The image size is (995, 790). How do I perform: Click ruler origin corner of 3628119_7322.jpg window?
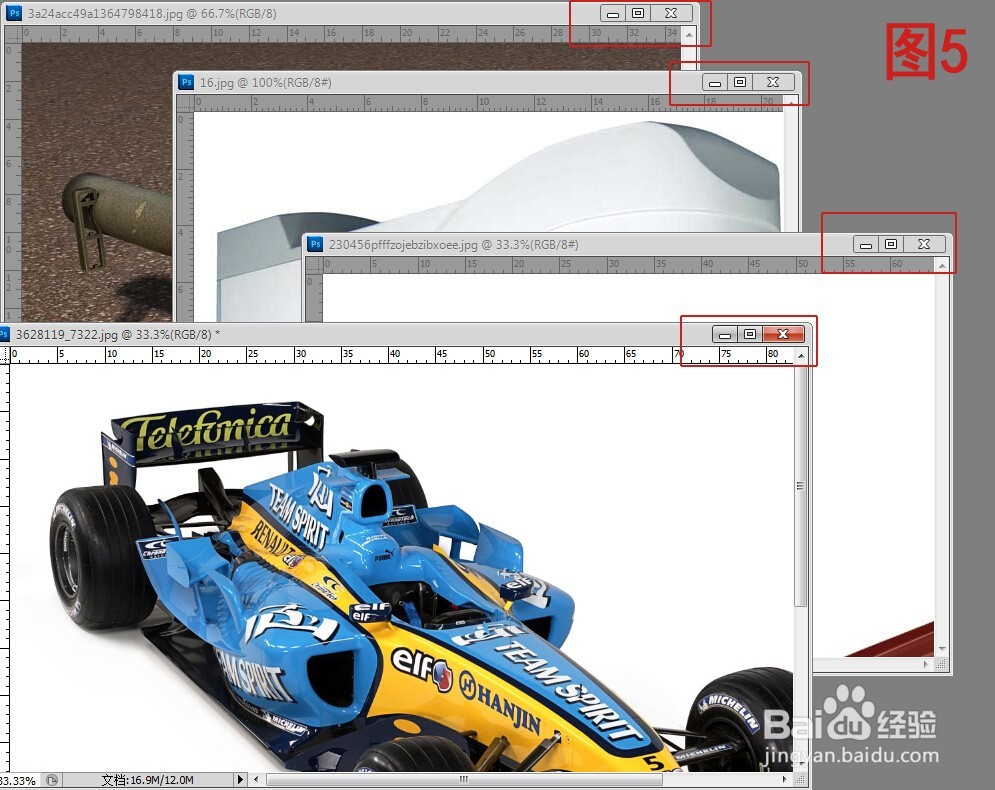click(x=4, y=355)
